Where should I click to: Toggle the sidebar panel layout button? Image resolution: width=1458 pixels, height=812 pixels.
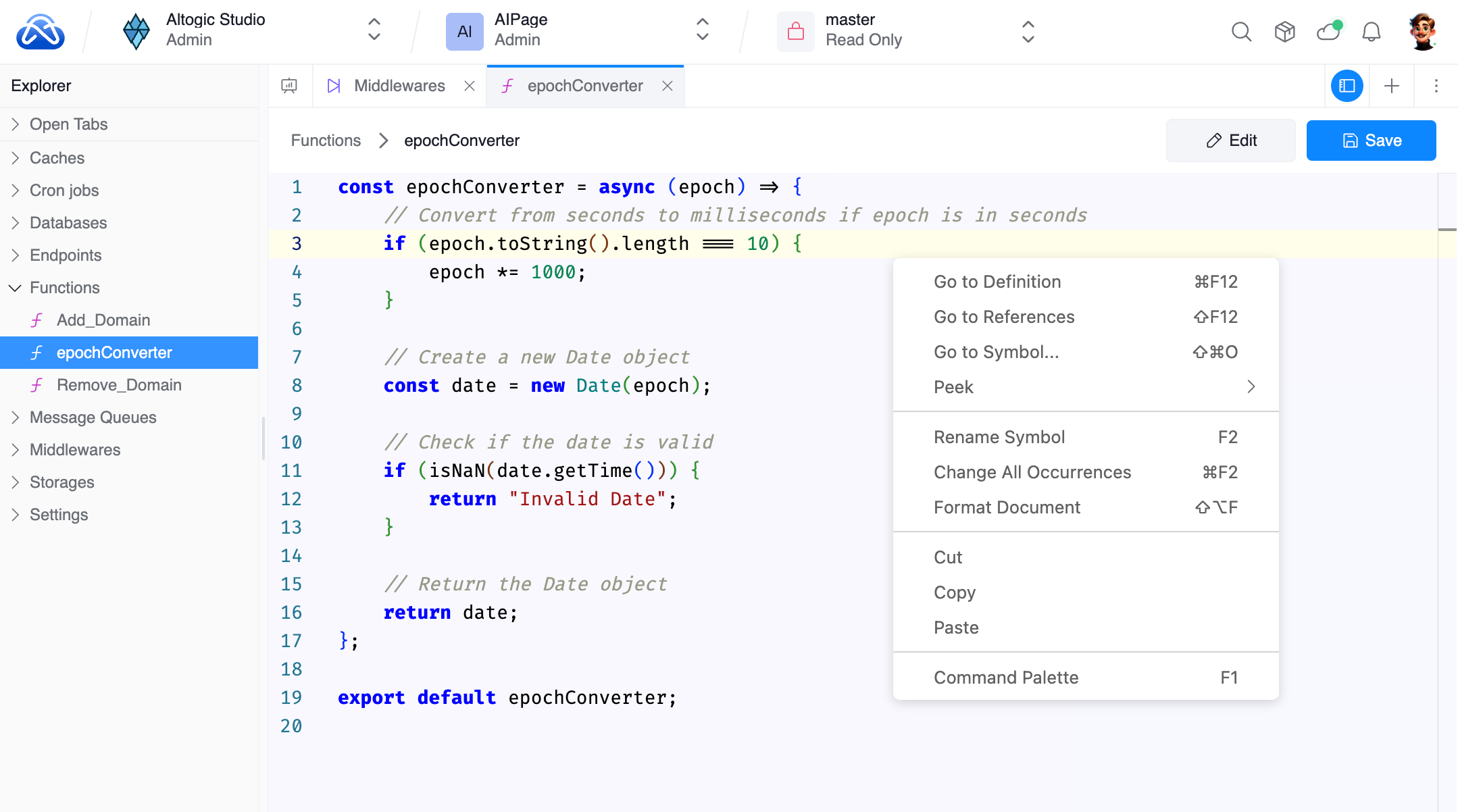click(1347, 86)
